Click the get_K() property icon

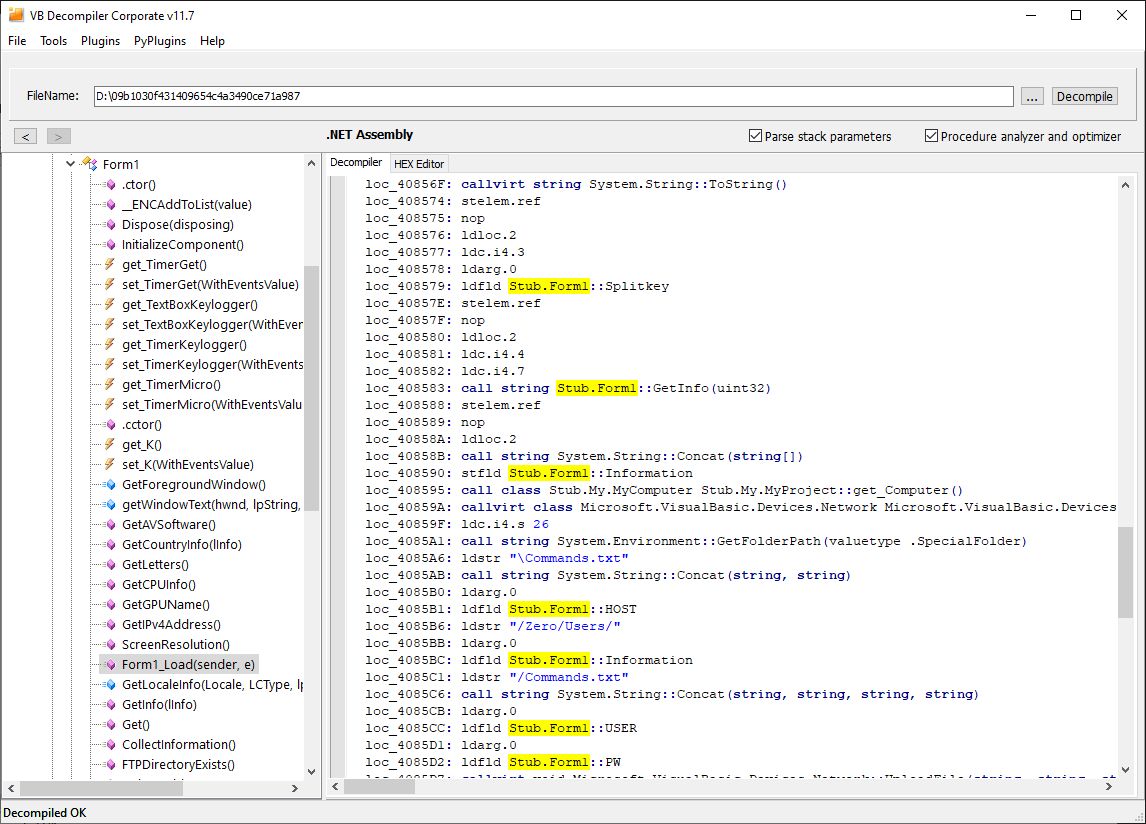pos(110,444)
